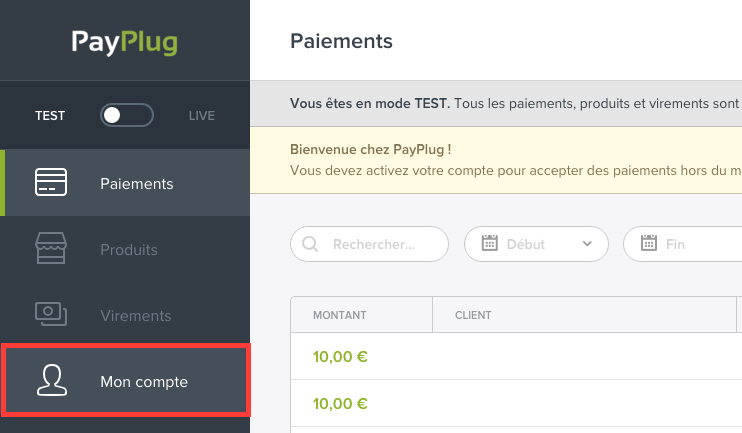
Task: Open the Début date dropdown
Action: (x=536, y=244)
